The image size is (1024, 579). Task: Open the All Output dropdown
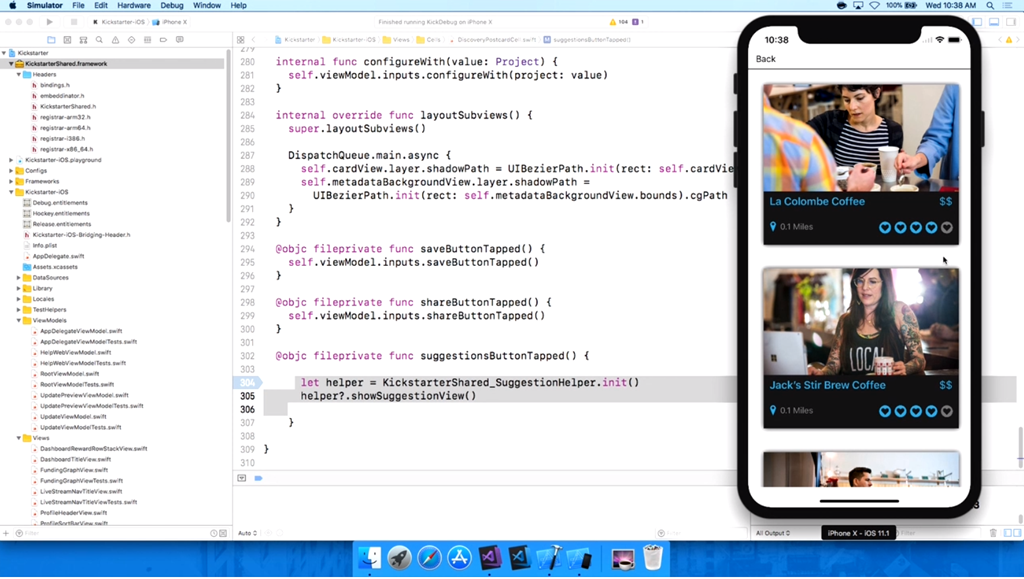tap(773, 533)
